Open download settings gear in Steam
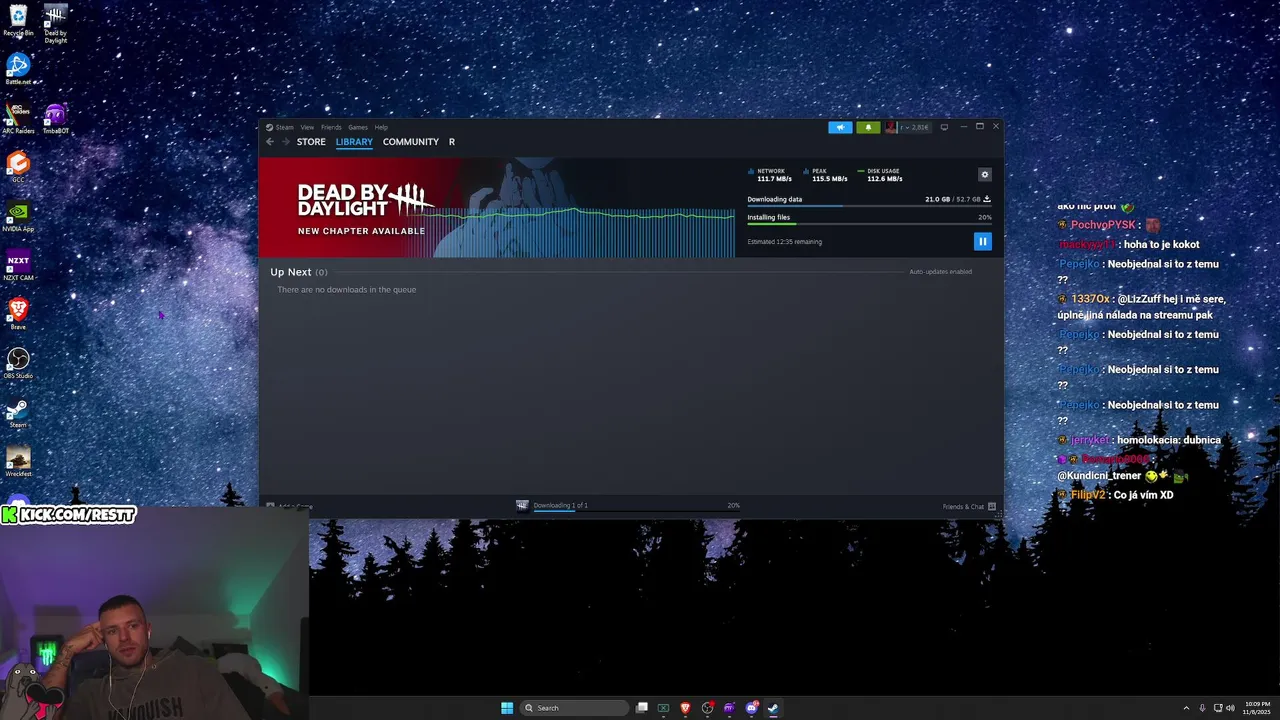The height and width of the screenshot is (720, 1280). (984, 174)
